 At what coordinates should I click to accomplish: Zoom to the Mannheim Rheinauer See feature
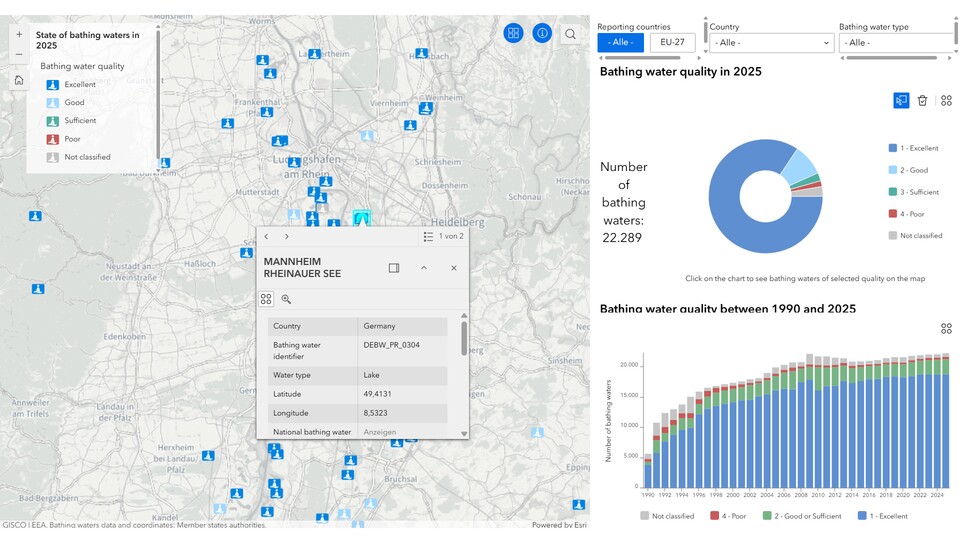[x=286, y=299]
